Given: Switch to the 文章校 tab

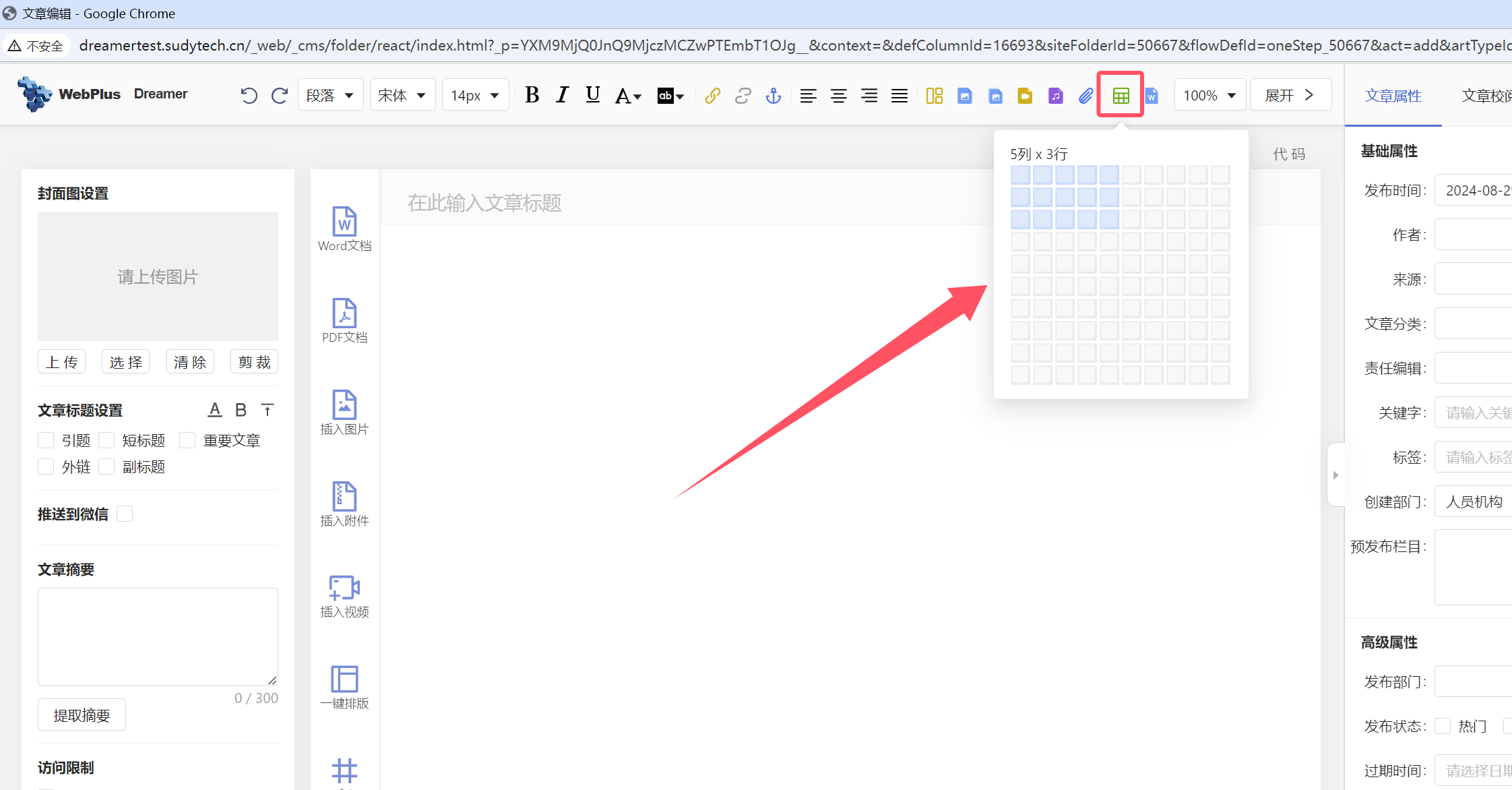Looking at the screenshot, I should tap(1486, 96).
